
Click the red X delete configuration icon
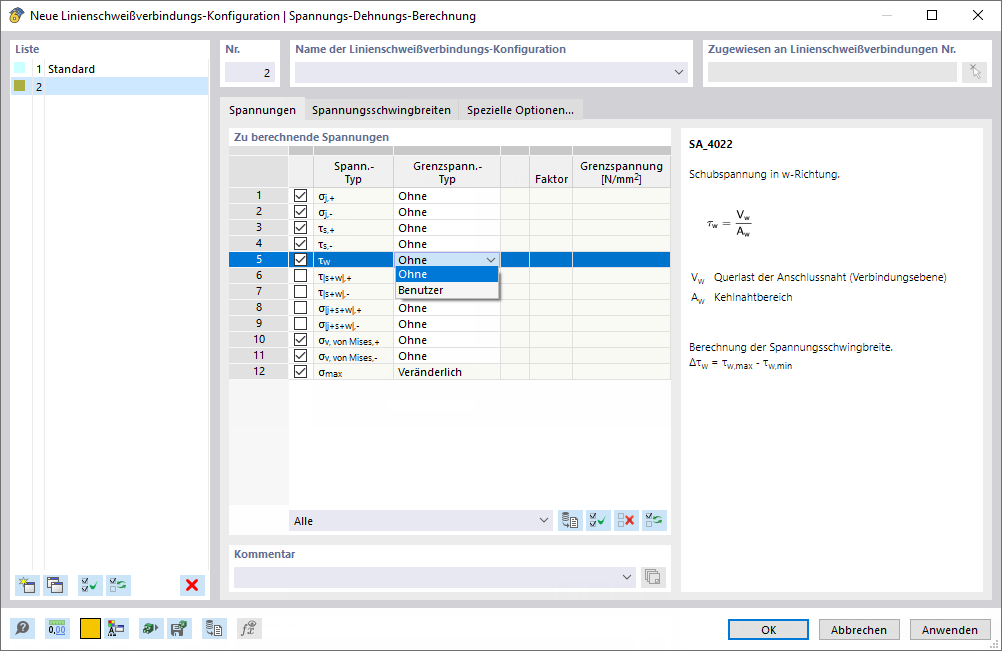click(192, 585)
